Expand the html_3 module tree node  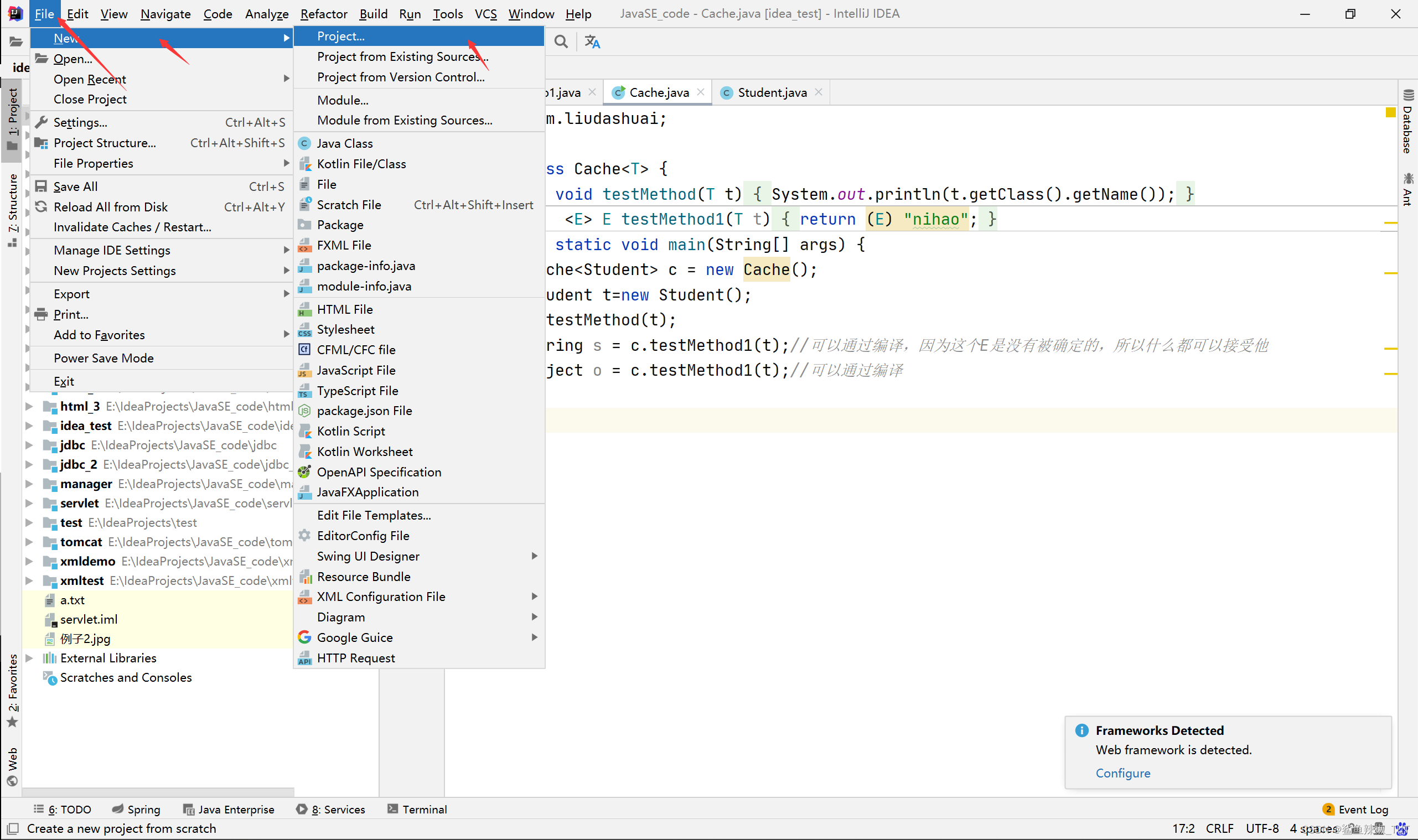(x=29, y=406)
